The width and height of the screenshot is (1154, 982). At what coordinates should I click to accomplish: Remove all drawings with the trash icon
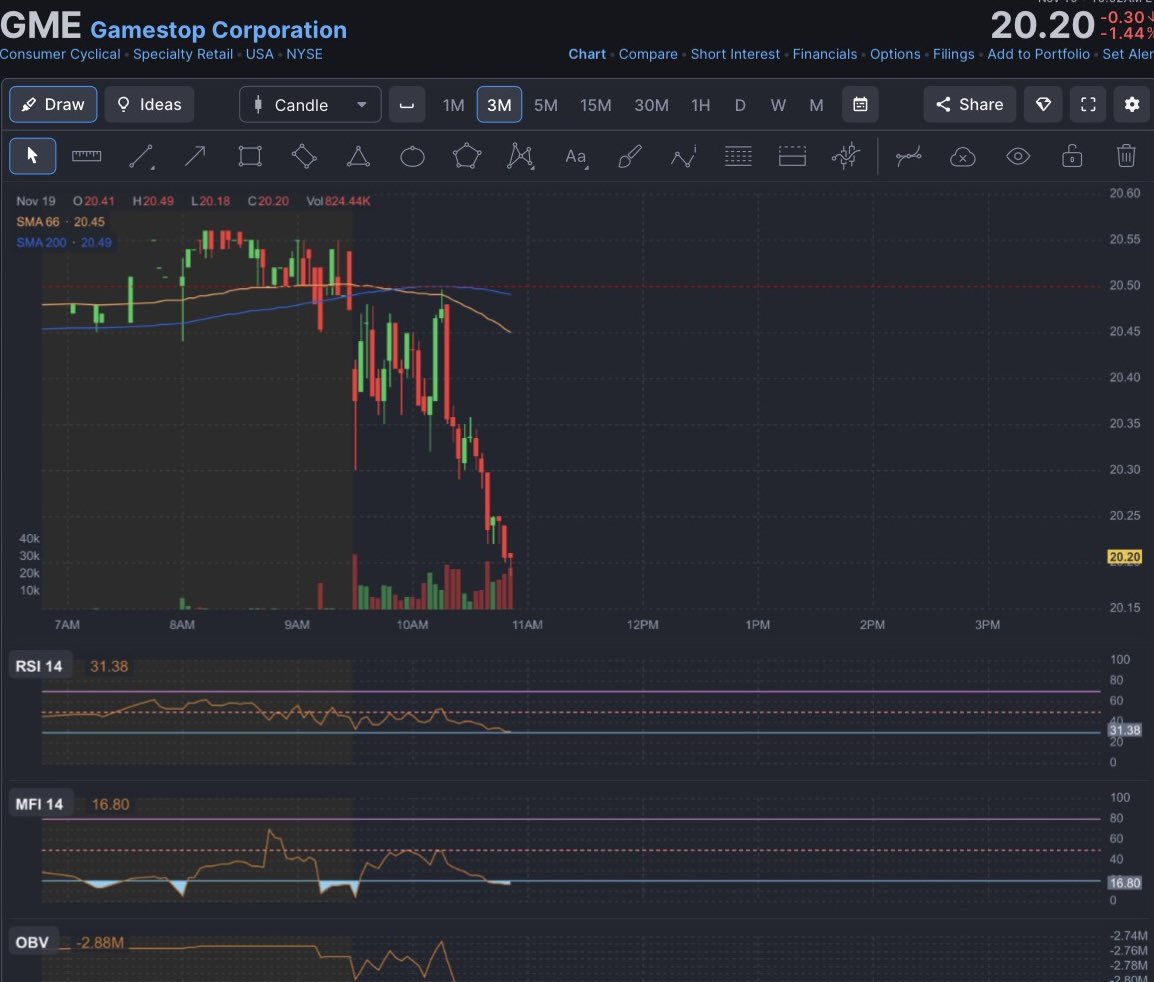(x=1126, y=156)
